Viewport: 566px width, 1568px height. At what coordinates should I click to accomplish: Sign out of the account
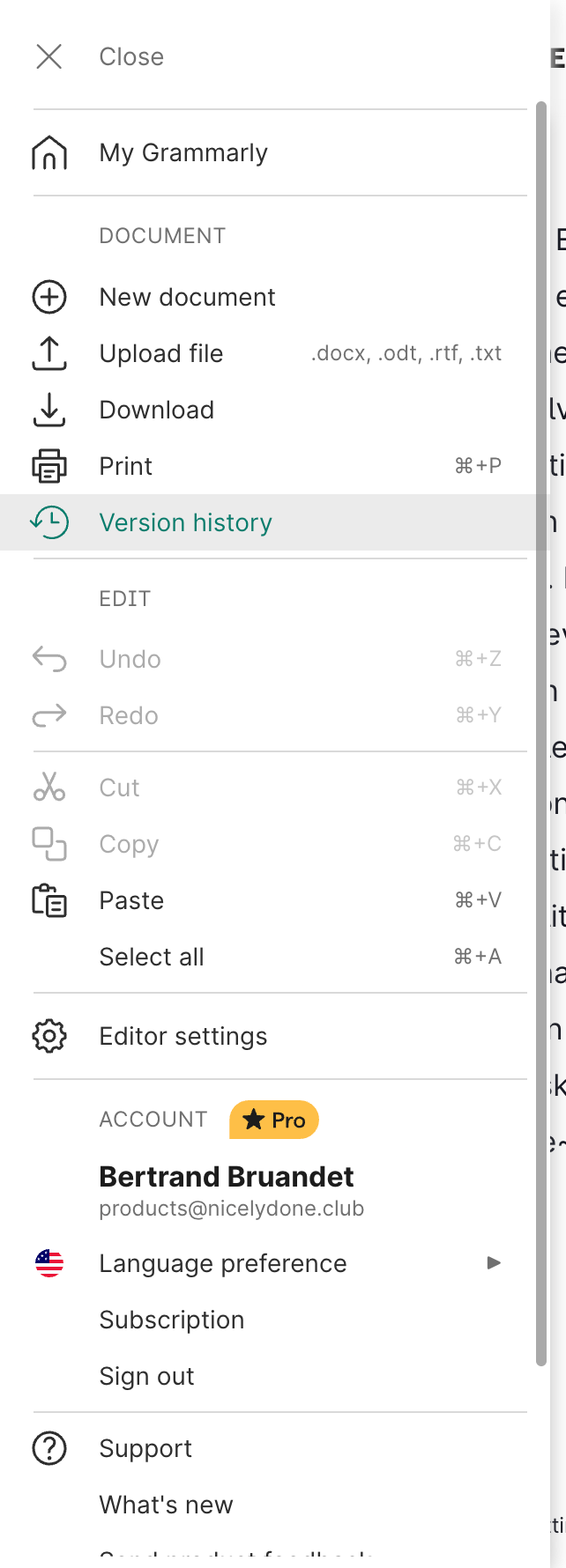(146, 1376)
